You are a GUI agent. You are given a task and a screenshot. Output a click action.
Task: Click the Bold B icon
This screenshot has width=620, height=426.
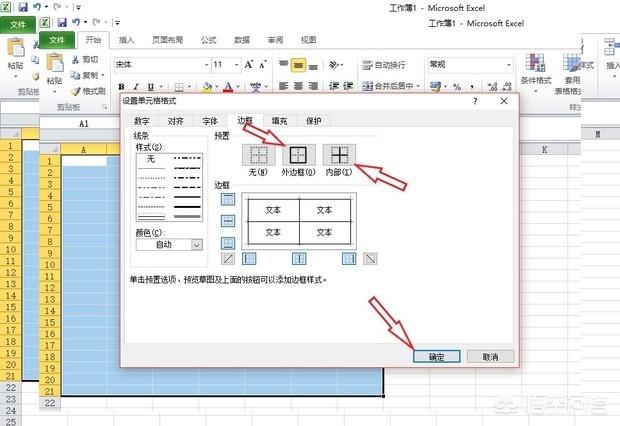tap(121, 88)
